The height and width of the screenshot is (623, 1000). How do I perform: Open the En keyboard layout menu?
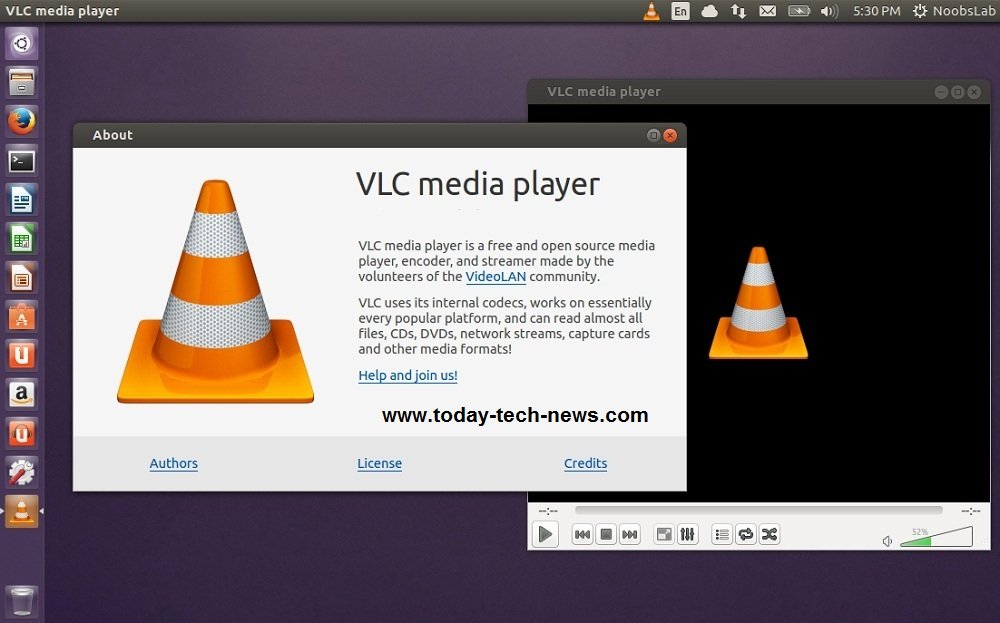(x=680, y=11)
